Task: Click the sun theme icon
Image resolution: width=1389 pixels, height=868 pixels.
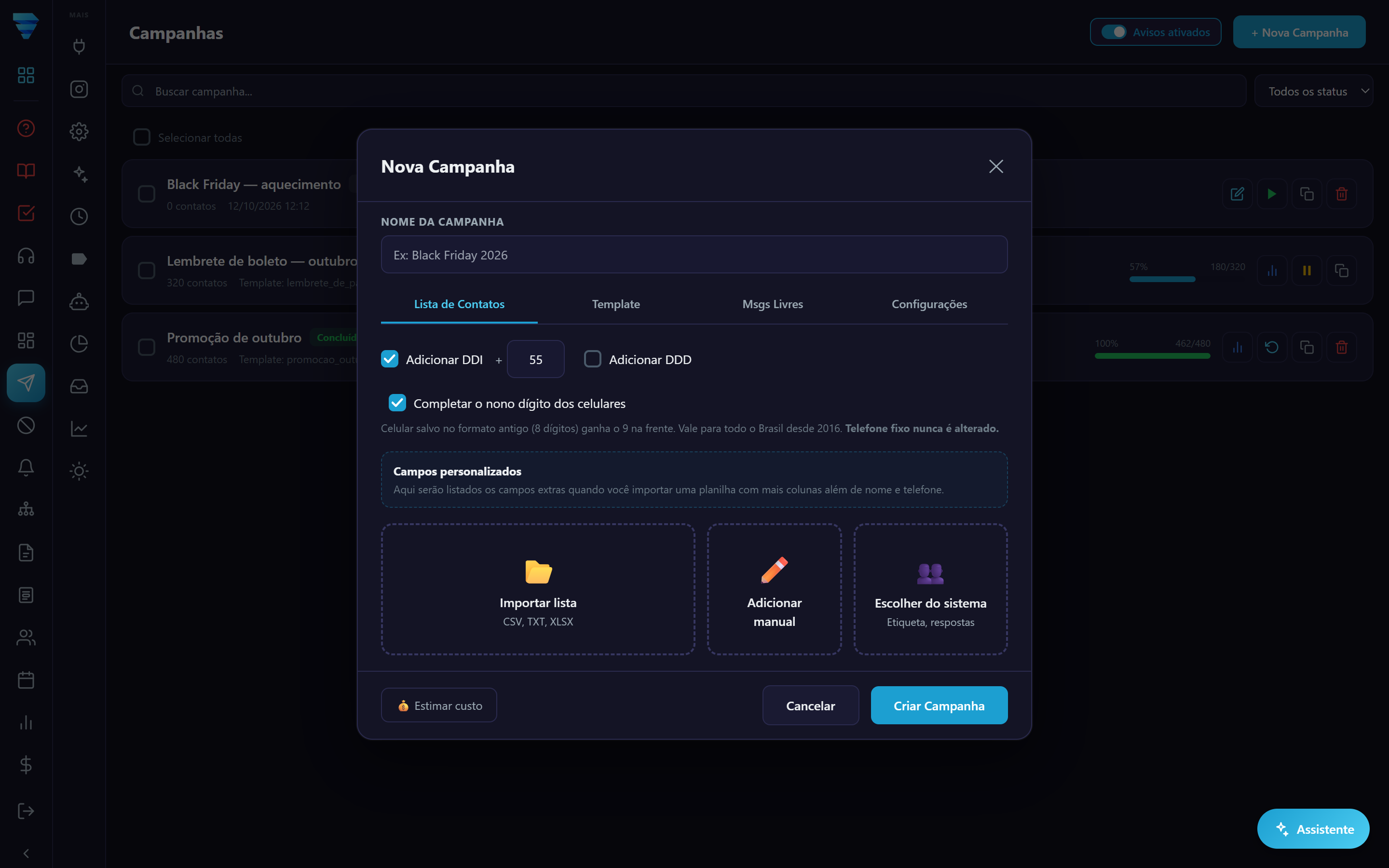Action: (x=79, y=471)
